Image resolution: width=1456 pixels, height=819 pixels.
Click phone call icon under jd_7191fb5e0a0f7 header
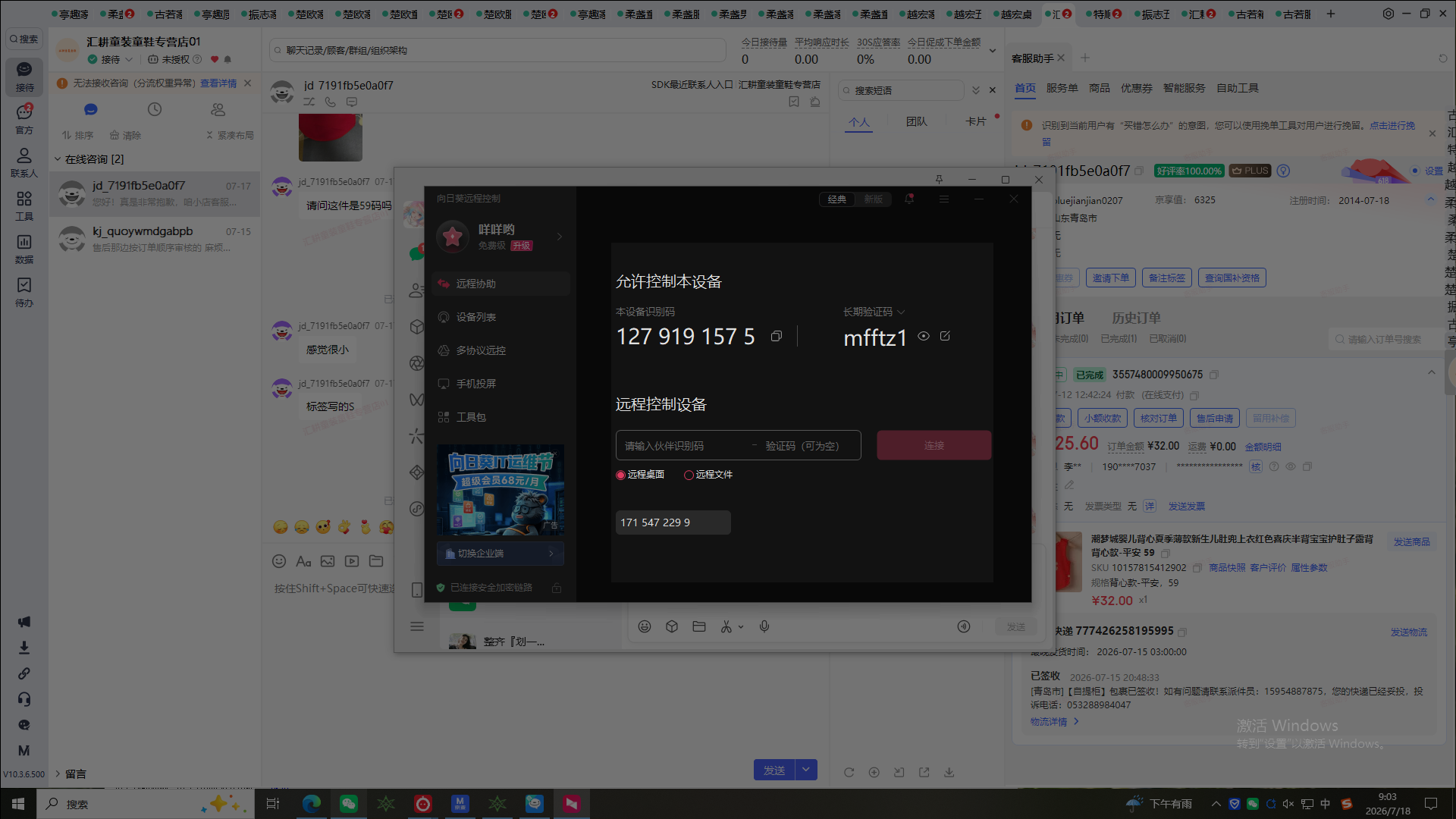pos(331,102)
